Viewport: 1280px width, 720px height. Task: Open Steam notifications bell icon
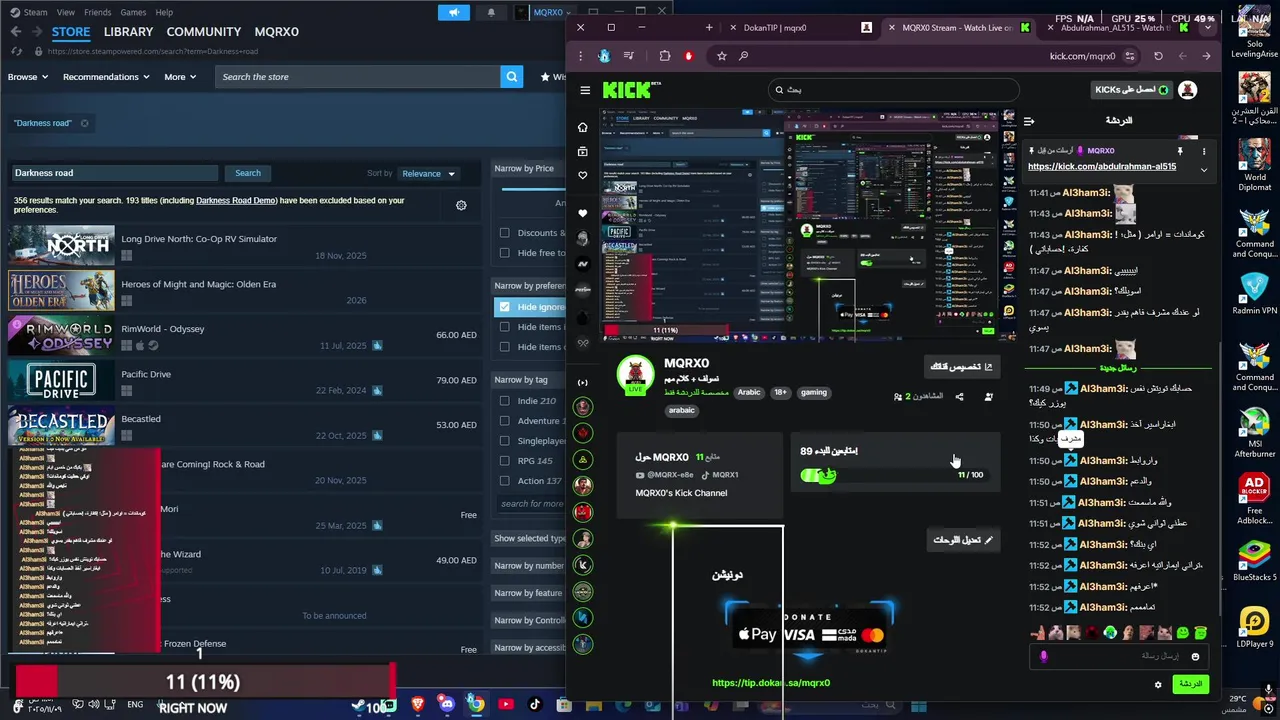491,13
